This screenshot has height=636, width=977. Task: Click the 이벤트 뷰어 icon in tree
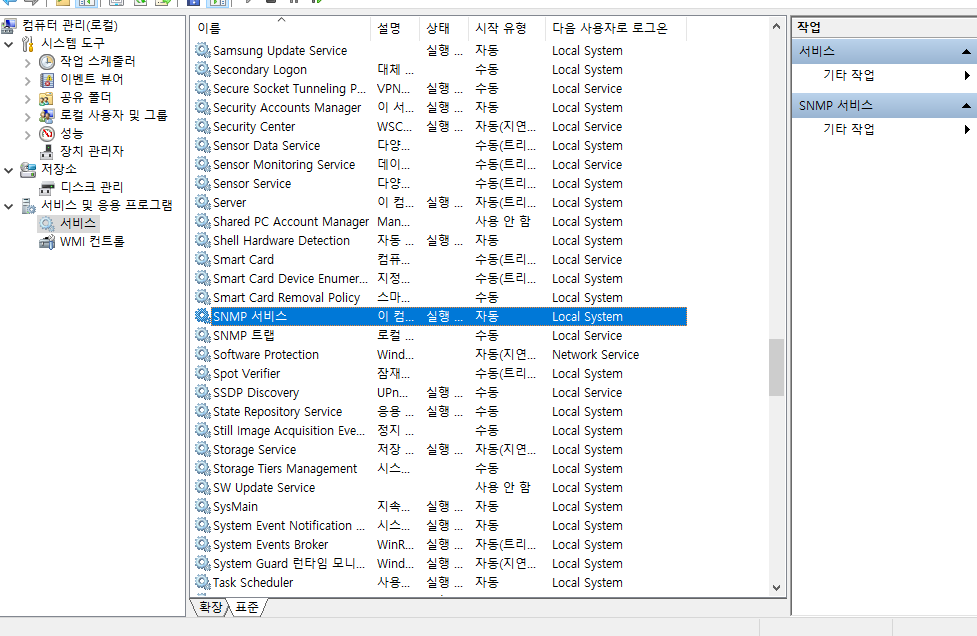point(47,79)
